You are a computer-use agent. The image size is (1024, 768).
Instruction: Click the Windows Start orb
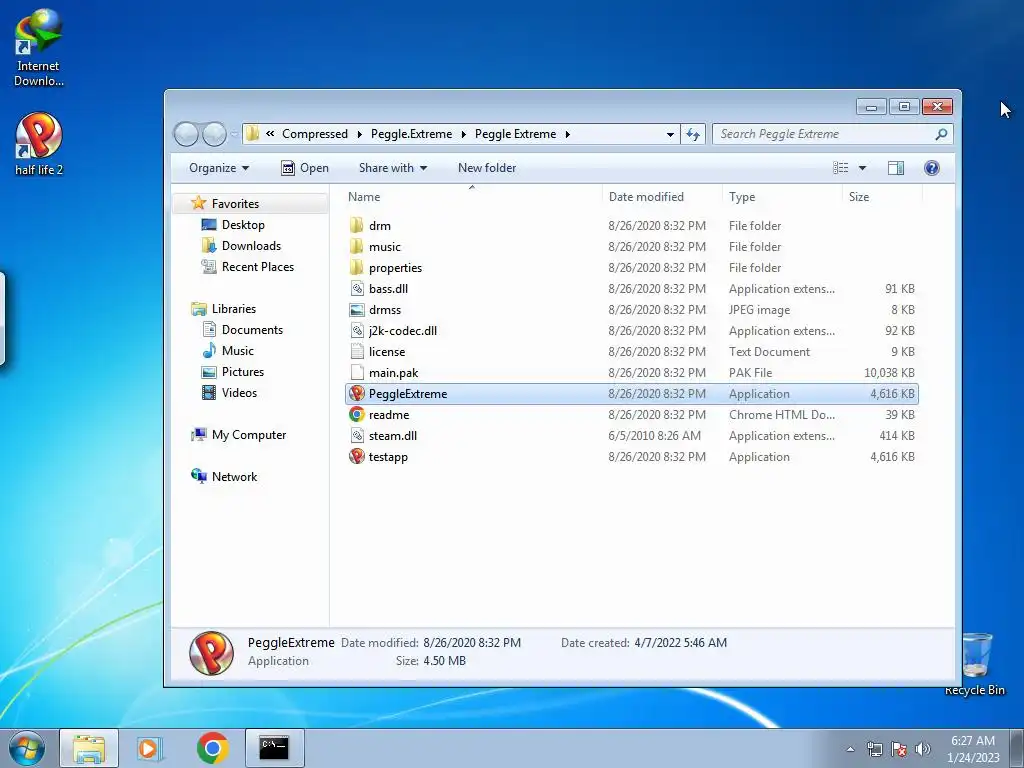pyautogui.click(x=26, y=748)
